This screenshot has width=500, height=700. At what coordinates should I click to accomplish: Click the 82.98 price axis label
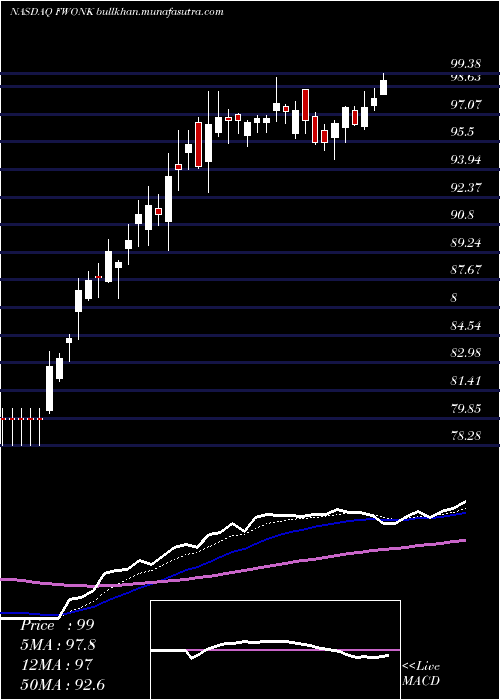(466, 353)
